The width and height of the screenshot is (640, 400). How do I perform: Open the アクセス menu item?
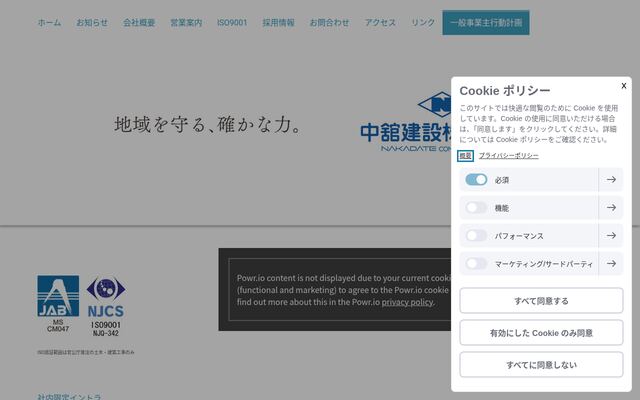[x=380, y=22]
